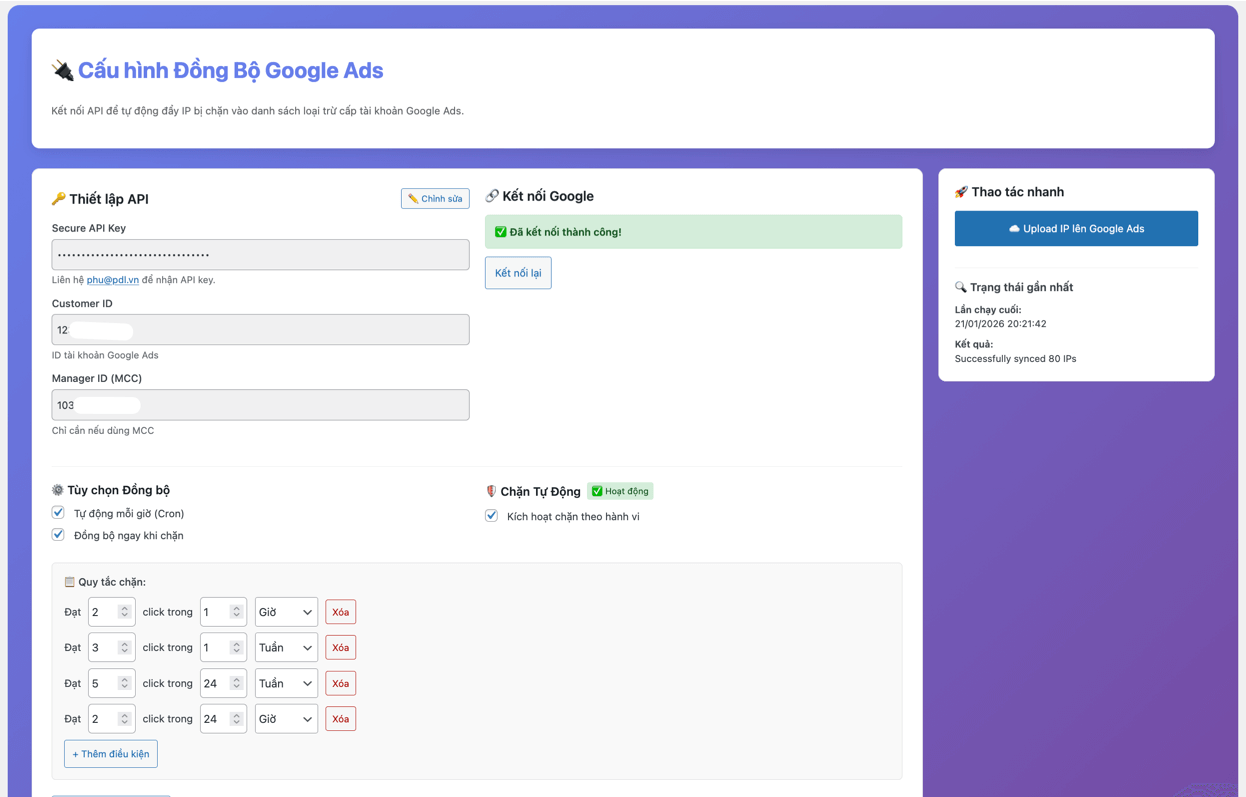Open the phu@pdl.vn email link
Viewport: 1246px width, 797px height.
point(113,280)
